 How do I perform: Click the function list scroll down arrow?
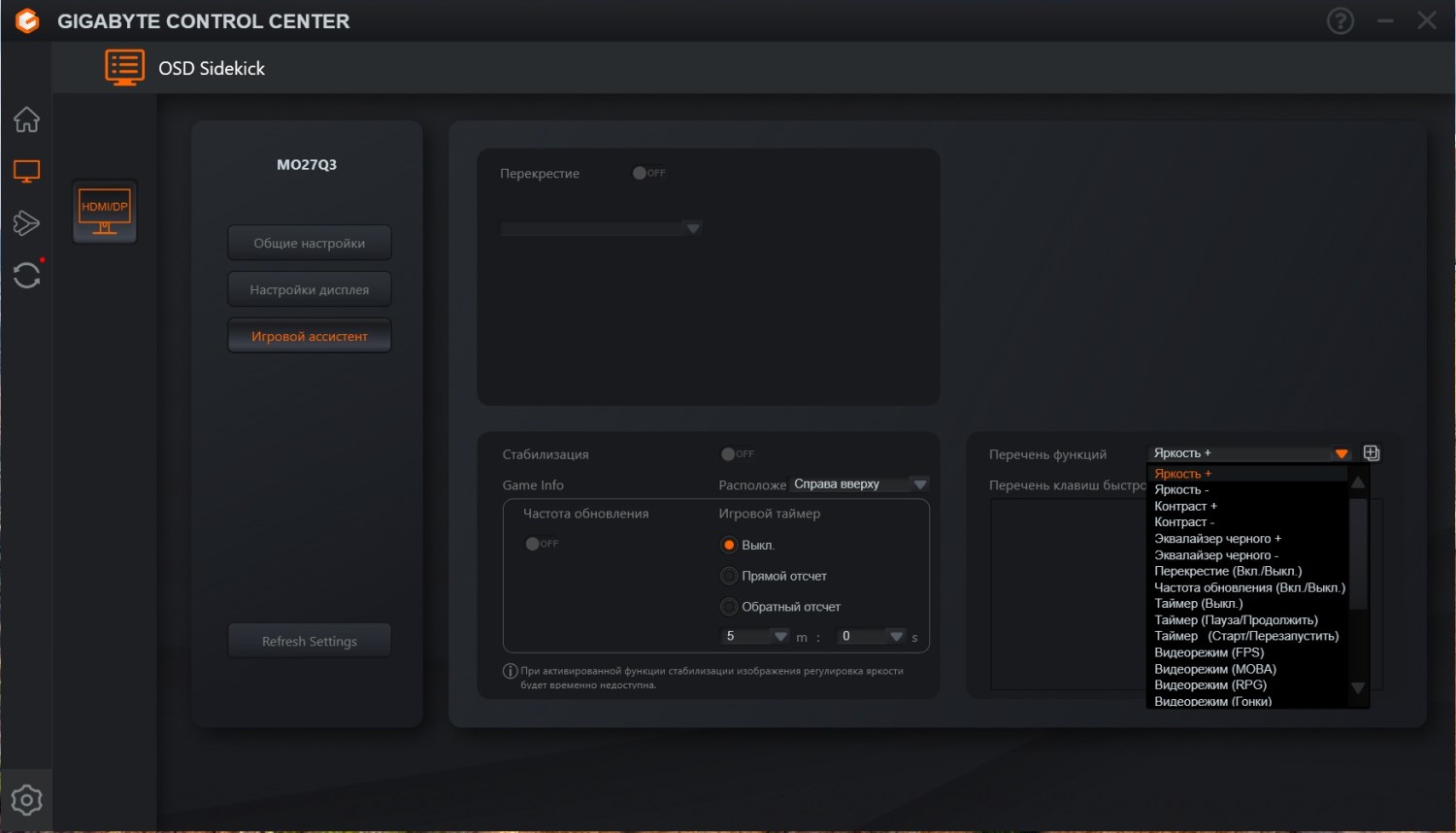pos(1358,688)
